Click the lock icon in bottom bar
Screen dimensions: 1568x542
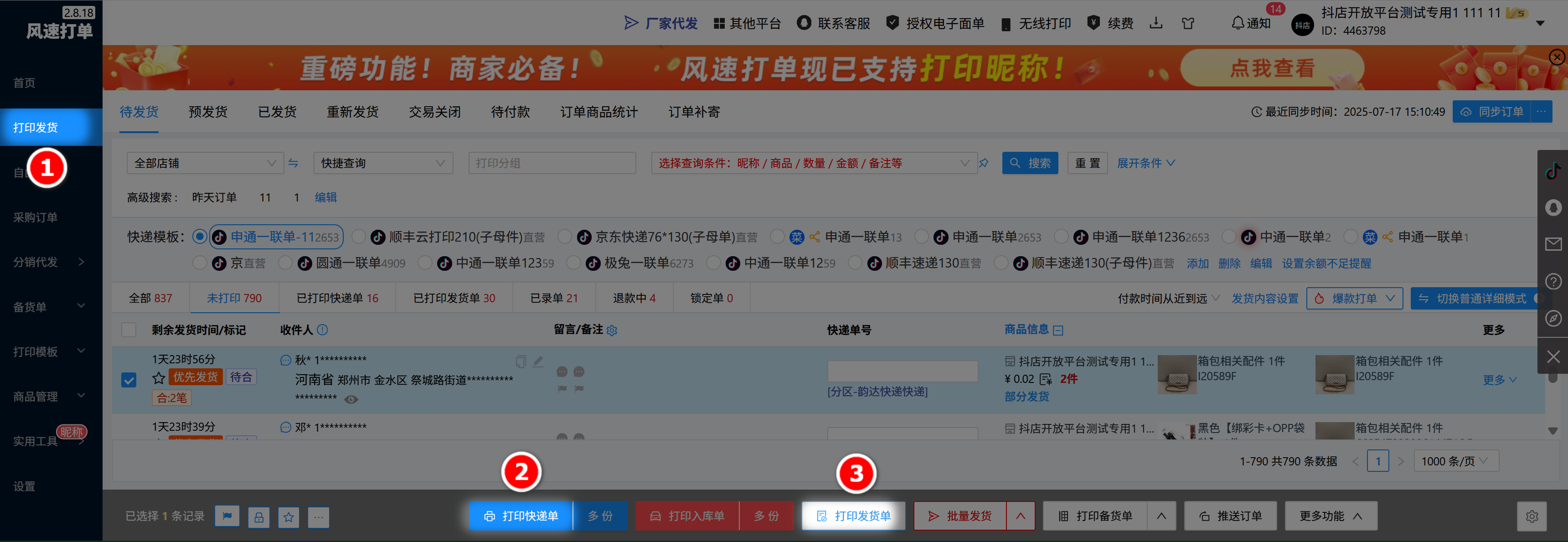click(259, 516)
